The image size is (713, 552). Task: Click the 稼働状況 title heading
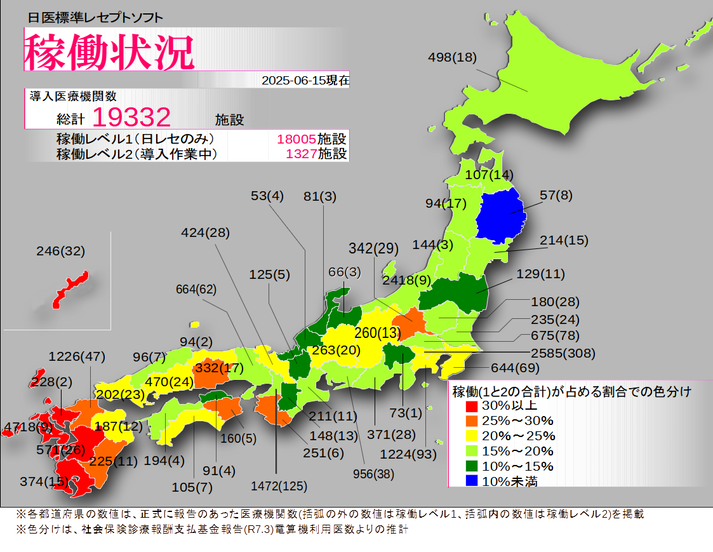[109, 52]
